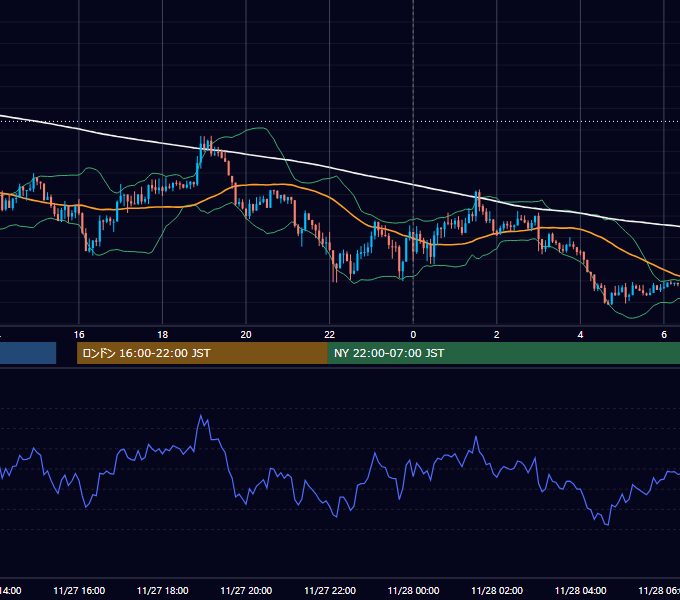Image resolution: width=680 pixels, height=600 pixels.
Task: Click the 4 hour axis label
Action: coord(580,335)
